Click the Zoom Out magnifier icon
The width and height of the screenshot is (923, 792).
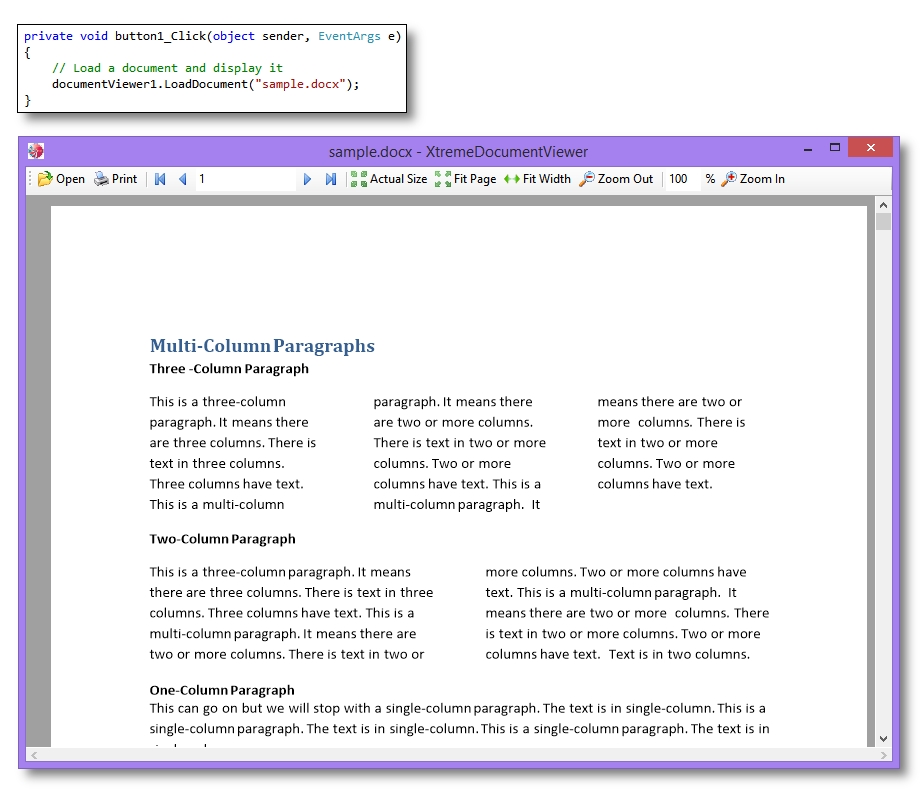point(586,179)
